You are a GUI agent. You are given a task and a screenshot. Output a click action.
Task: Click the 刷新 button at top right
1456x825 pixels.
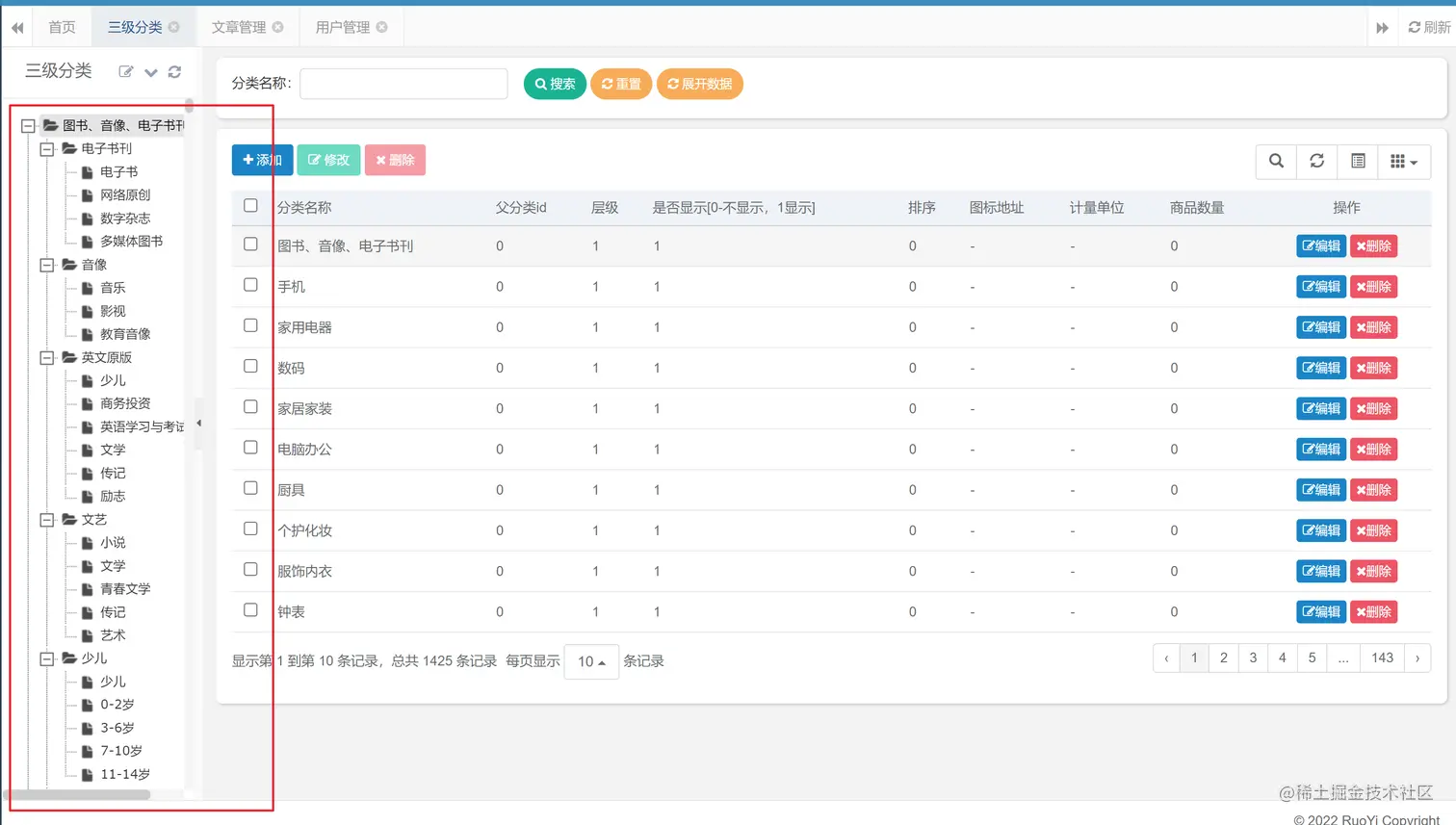click(x=1429, y=27)
